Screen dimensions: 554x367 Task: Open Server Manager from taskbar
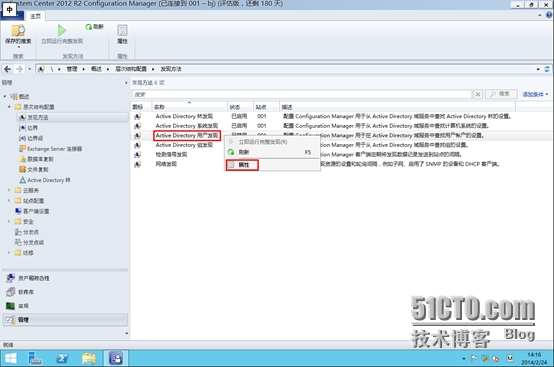[35, 359]
